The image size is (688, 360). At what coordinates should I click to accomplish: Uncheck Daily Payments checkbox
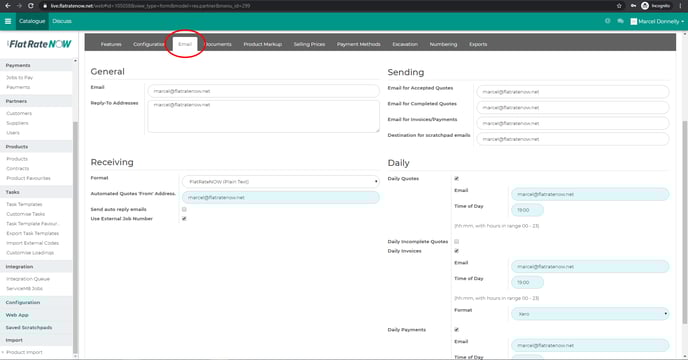point(456,330)
